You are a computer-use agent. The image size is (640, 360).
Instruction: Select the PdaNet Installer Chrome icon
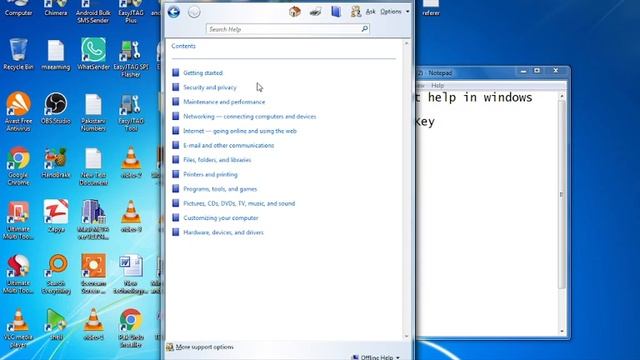point(131,328)
